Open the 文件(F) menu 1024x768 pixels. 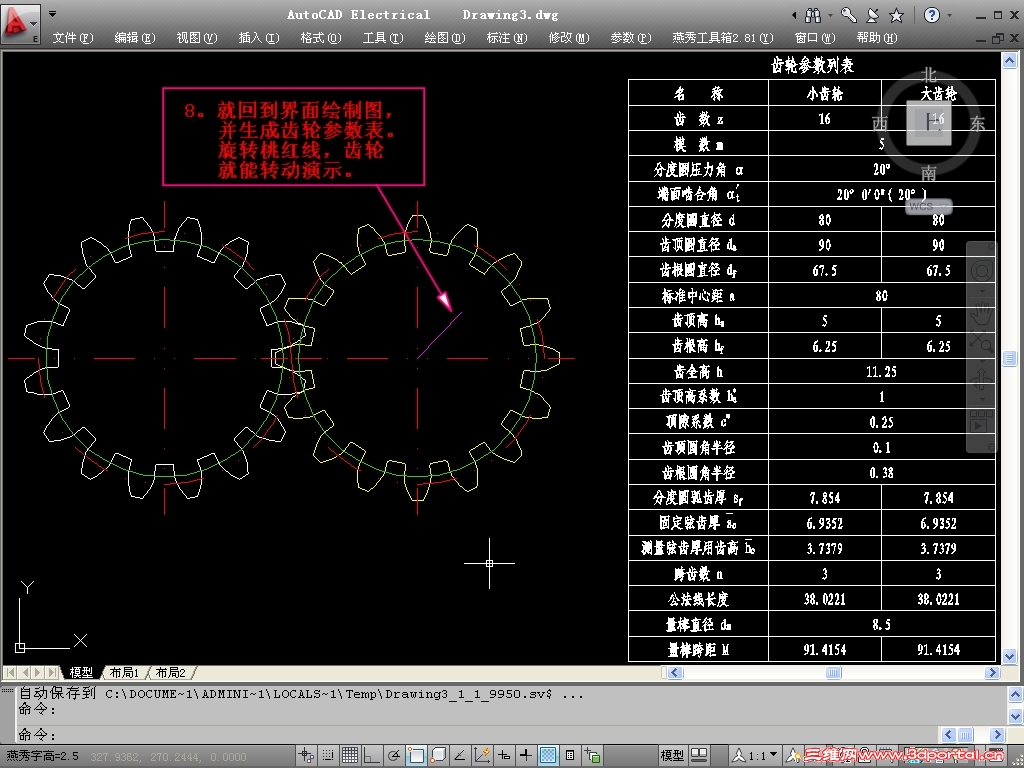pyautogui.click(x=72, y=38)
